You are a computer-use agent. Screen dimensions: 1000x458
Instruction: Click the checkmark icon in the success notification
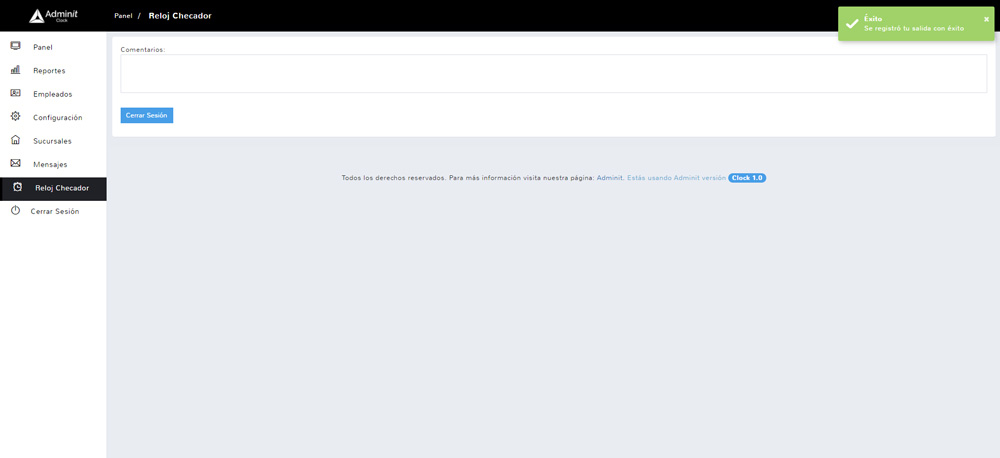[852, 24]
